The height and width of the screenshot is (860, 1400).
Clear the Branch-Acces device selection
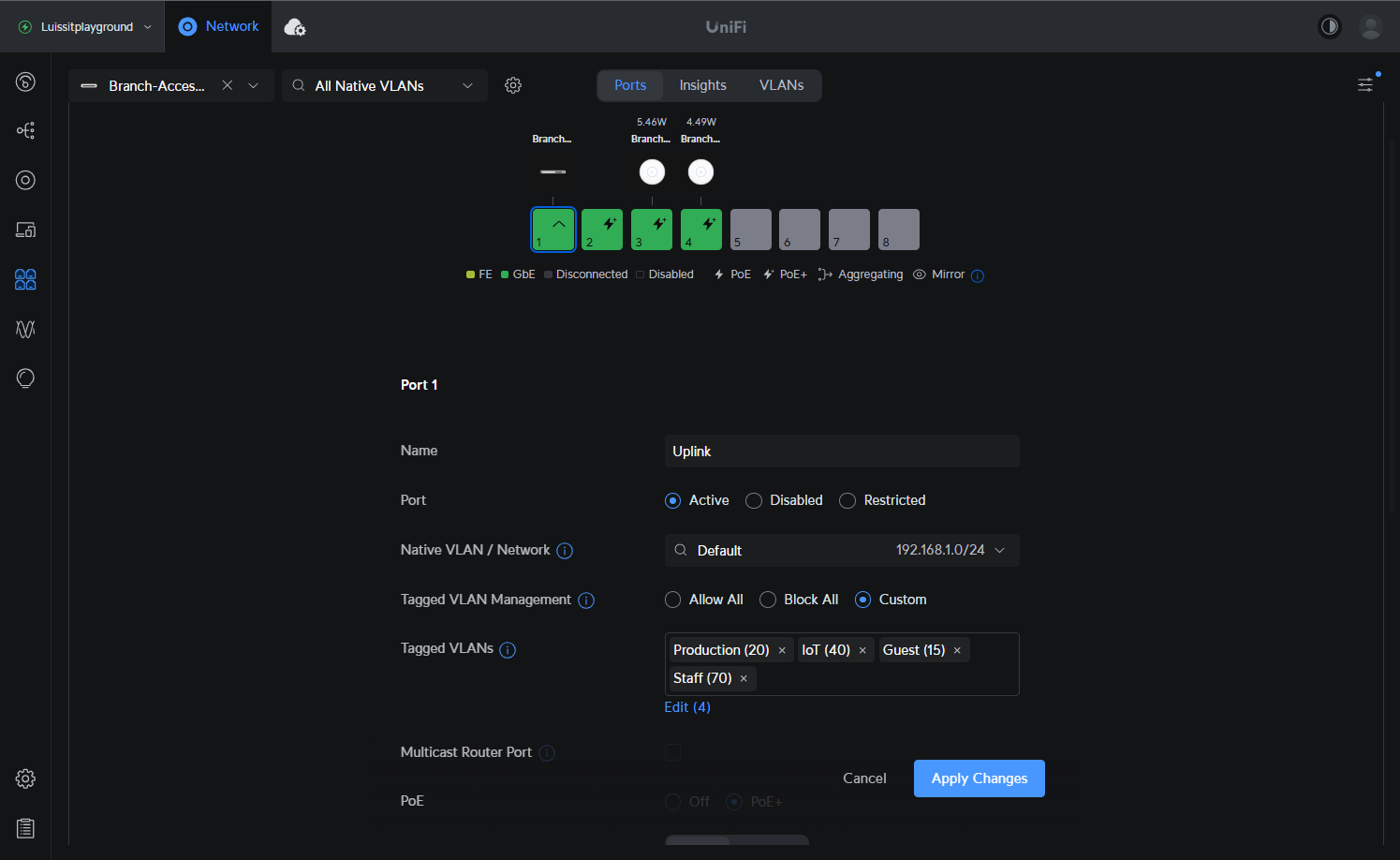[228, 85]
